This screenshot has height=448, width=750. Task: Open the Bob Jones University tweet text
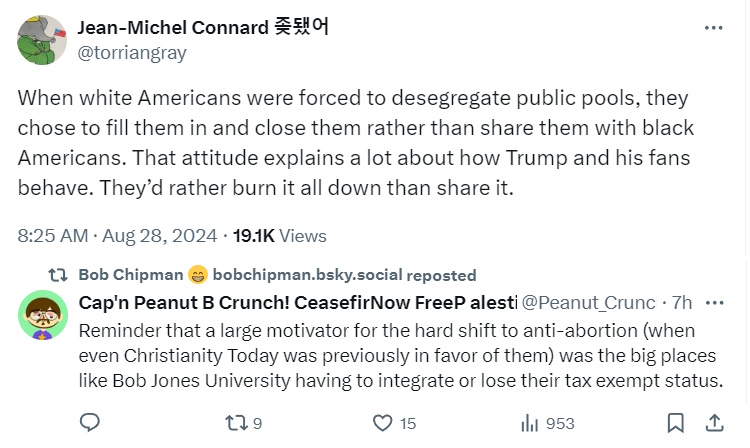(398, 355)
